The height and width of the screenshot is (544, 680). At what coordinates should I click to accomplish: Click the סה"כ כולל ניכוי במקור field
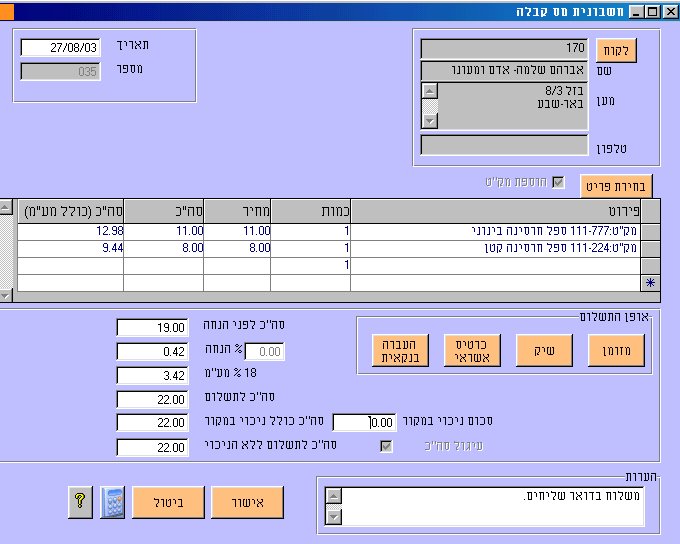click(153, 422)
